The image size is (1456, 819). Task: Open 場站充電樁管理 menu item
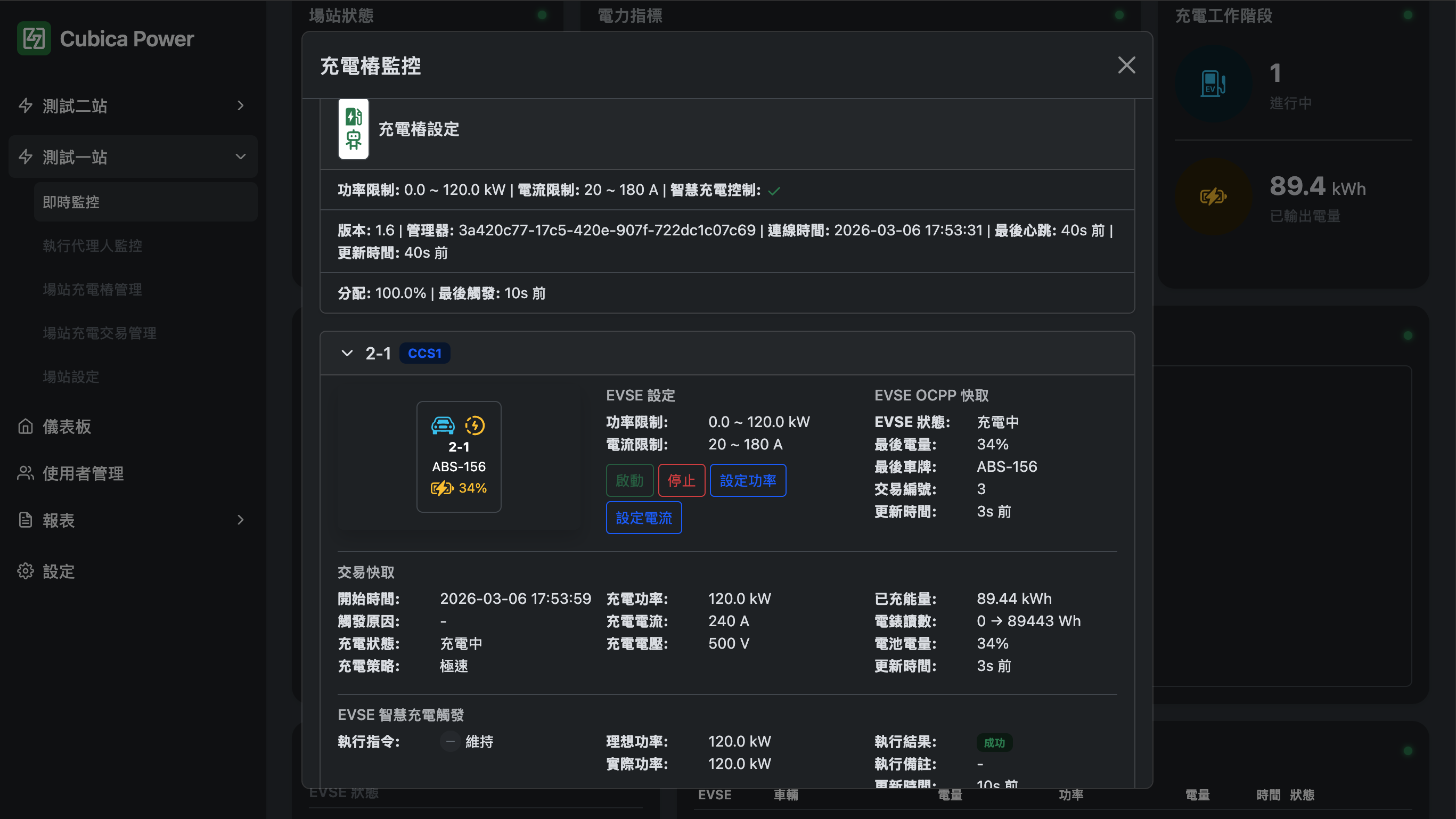point(93,289)
